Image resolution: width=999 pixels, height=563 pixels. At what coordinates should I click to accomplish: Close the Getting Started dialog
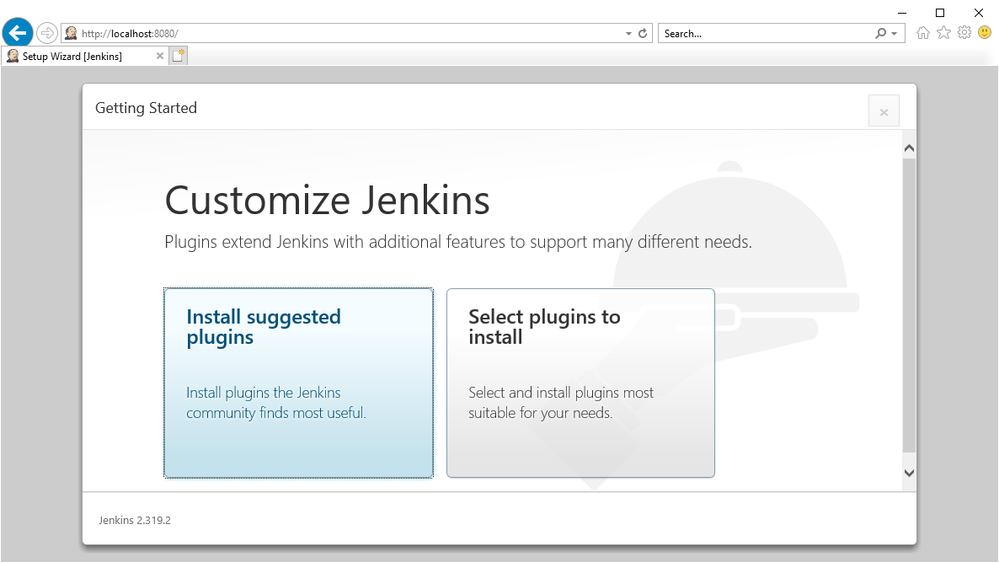pos(884,111)
